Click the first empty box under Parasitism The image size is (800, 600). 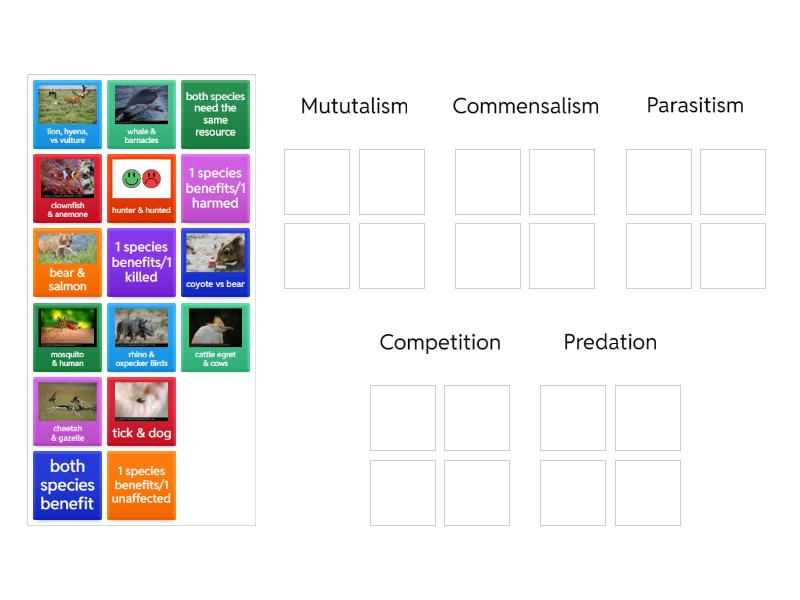click(x=658, y=181)
